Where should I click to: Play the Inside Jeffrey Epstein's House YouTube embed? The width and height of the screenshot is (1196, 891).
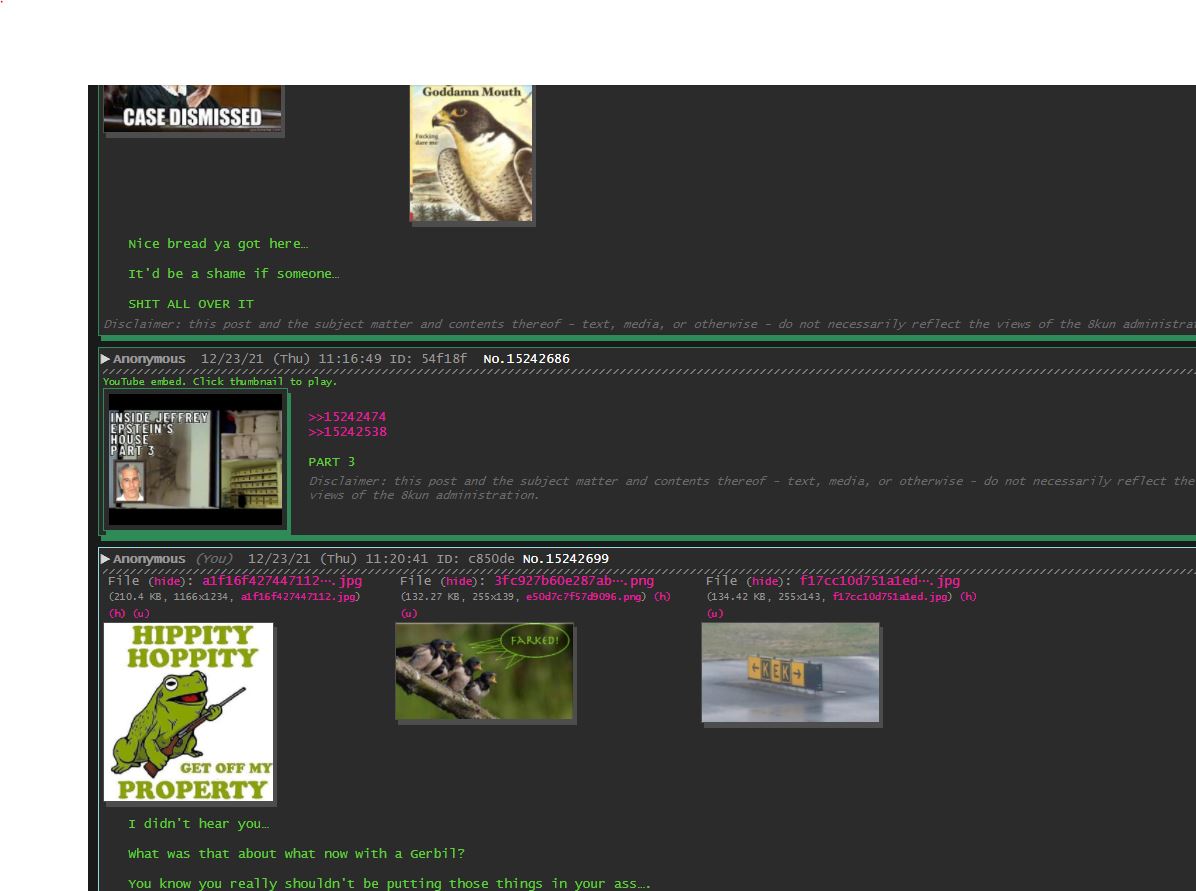coord(195,459)
